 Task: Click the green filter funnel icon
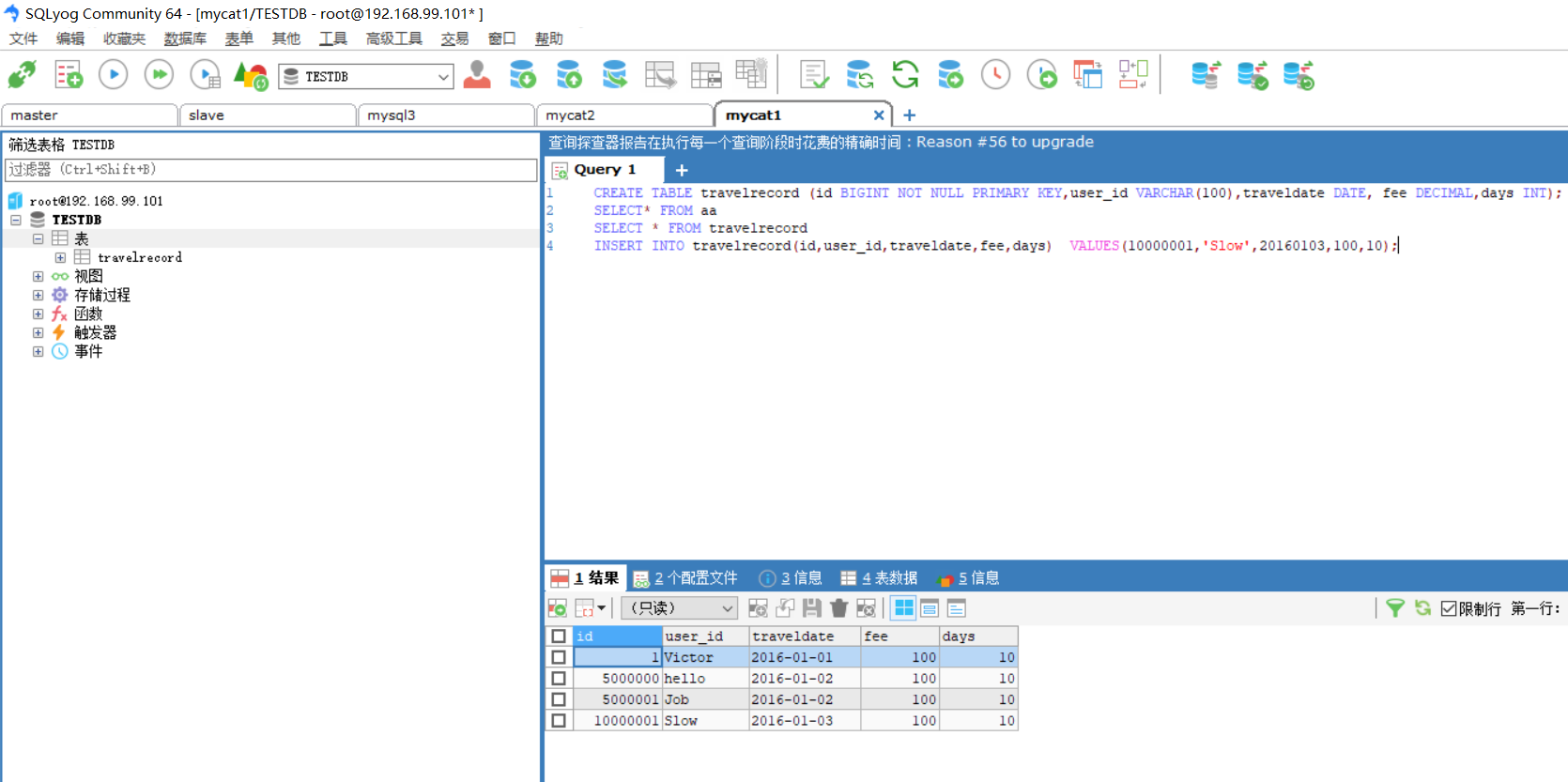pyautogui.click(x=1395, y=608)
